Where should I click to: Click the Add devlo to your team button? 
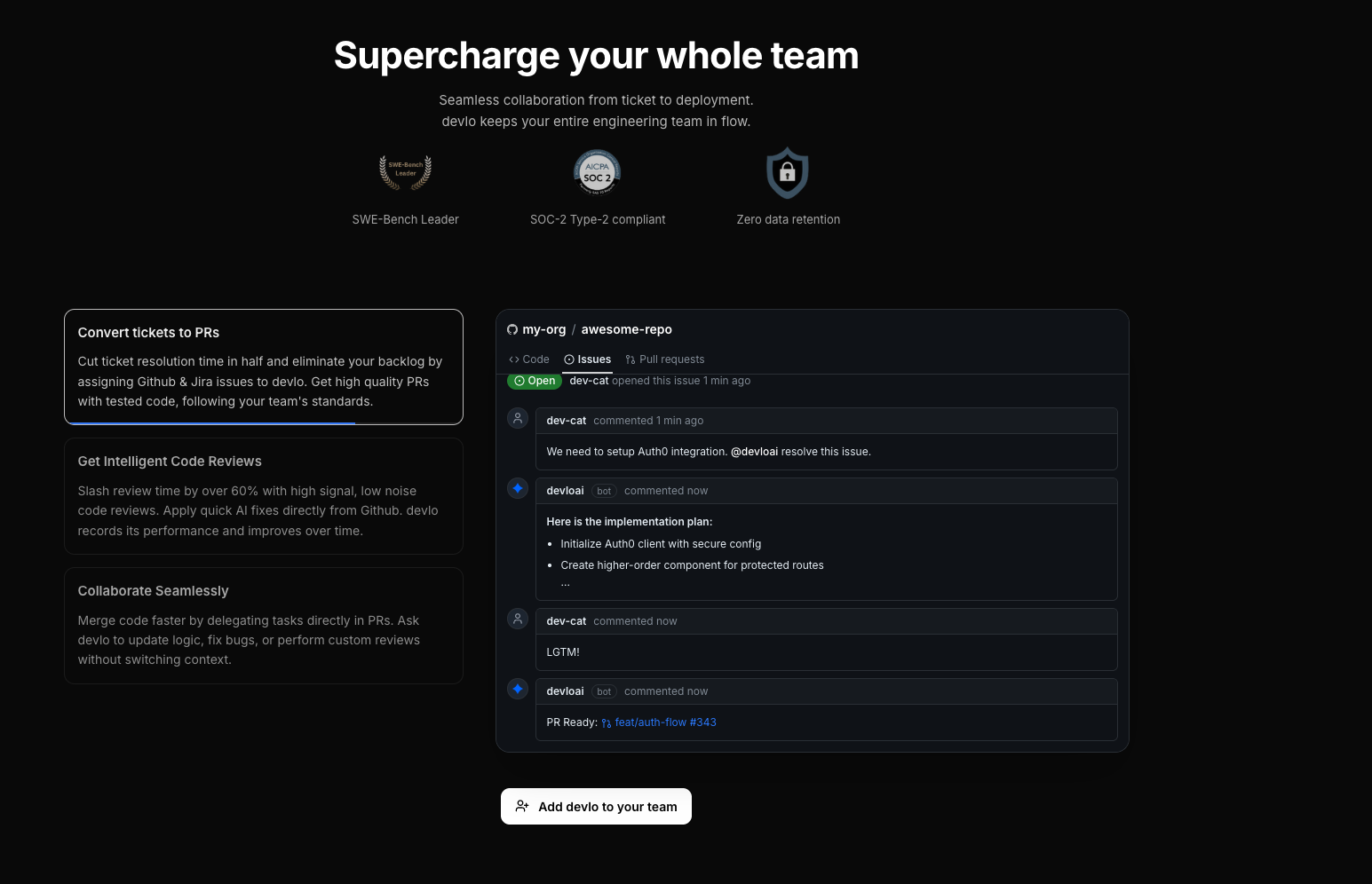coord(596,807)
